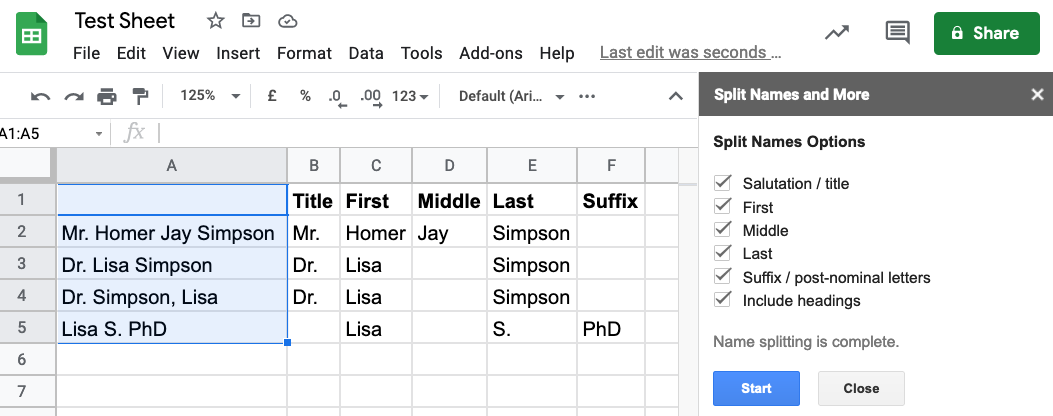Click the Middle heading cell

point(450,200)
